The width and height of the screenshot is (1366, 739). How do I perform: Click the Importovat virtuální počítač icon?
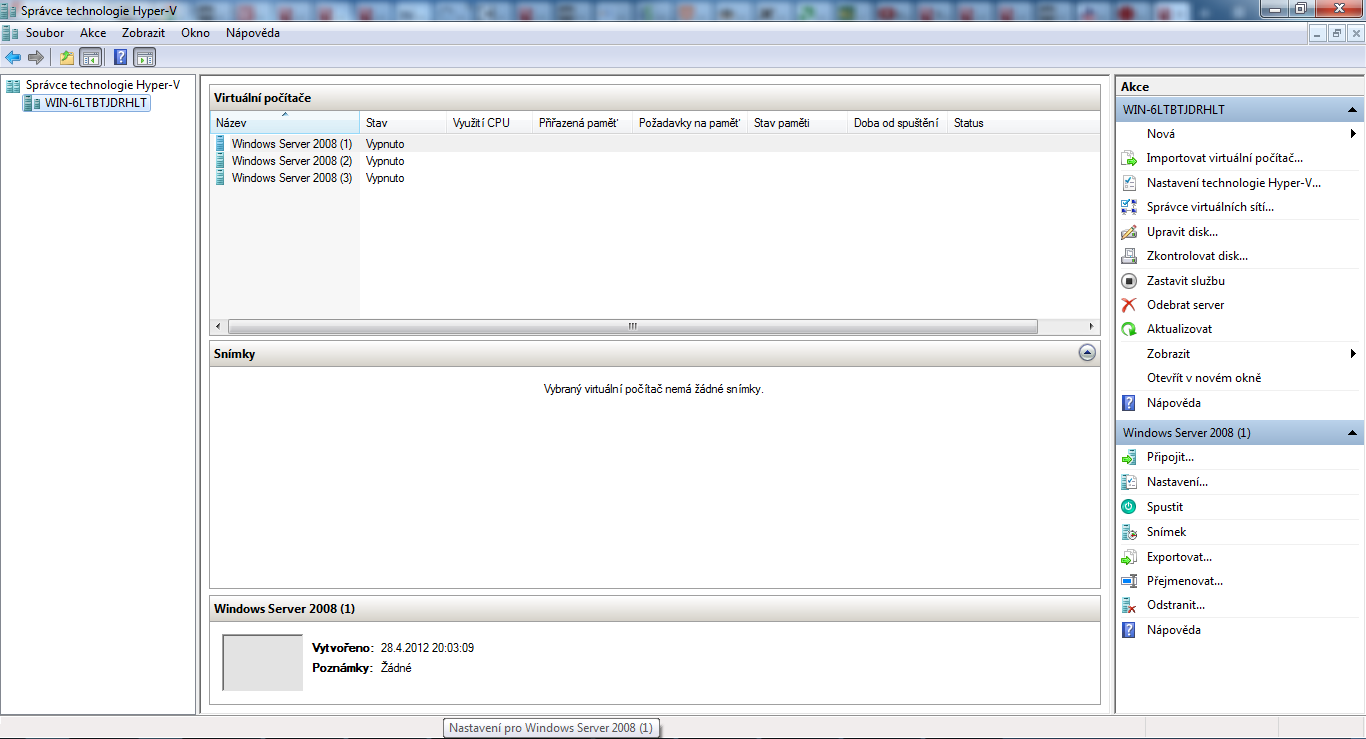[x=1129, y=158]
